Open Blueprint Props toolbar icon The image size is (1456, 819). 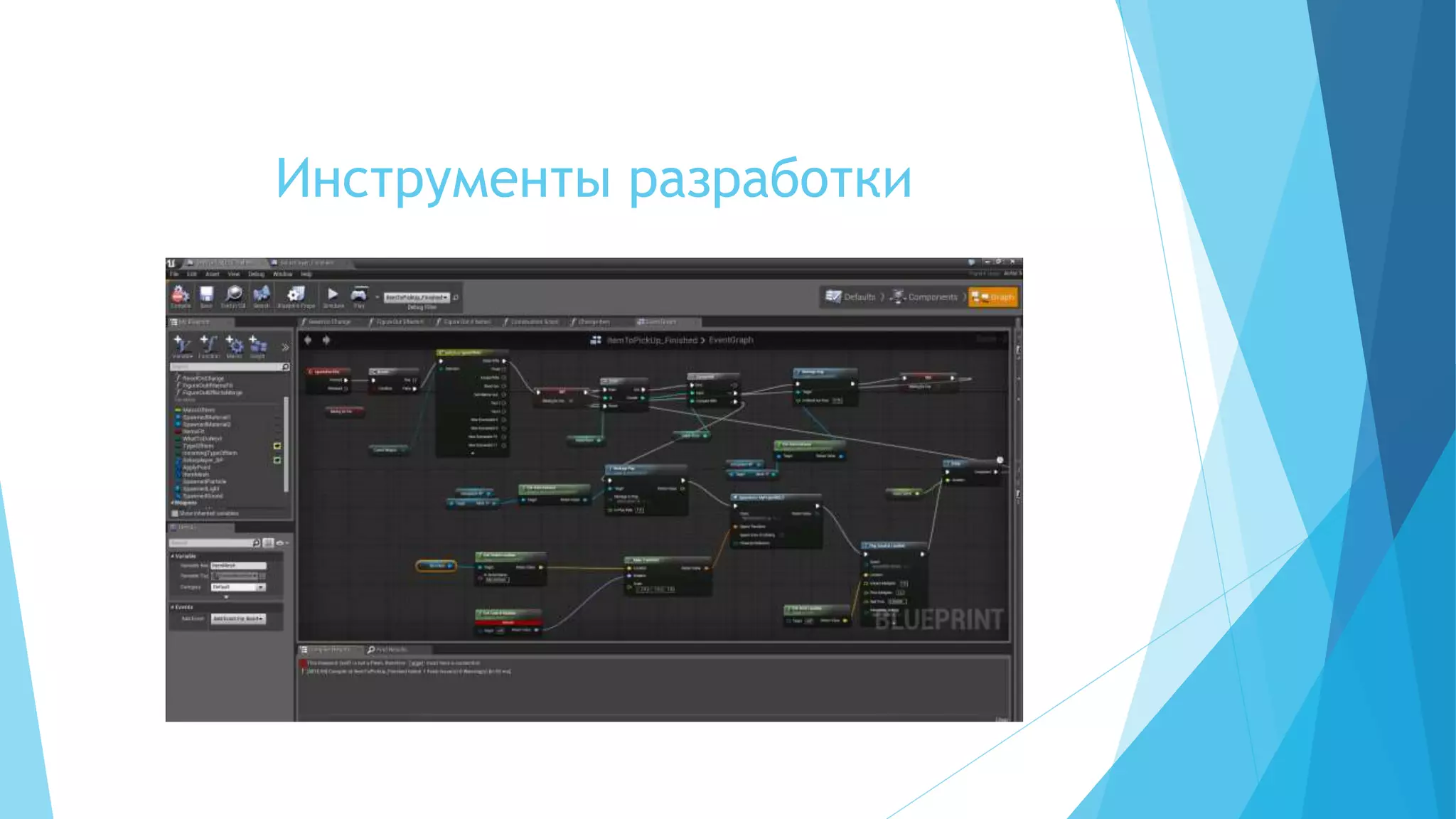296,294
